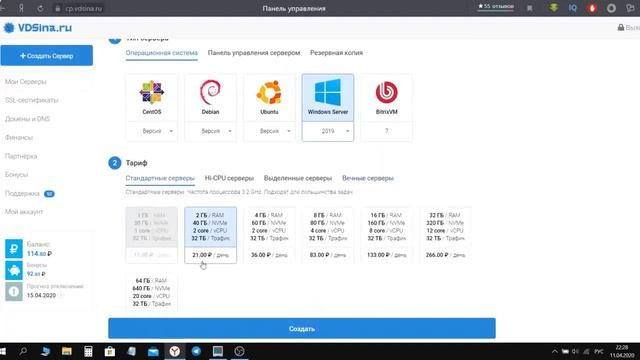Open the browser bookmark icon
Viewport: 640px width, 360px height.
pos(530,8)
